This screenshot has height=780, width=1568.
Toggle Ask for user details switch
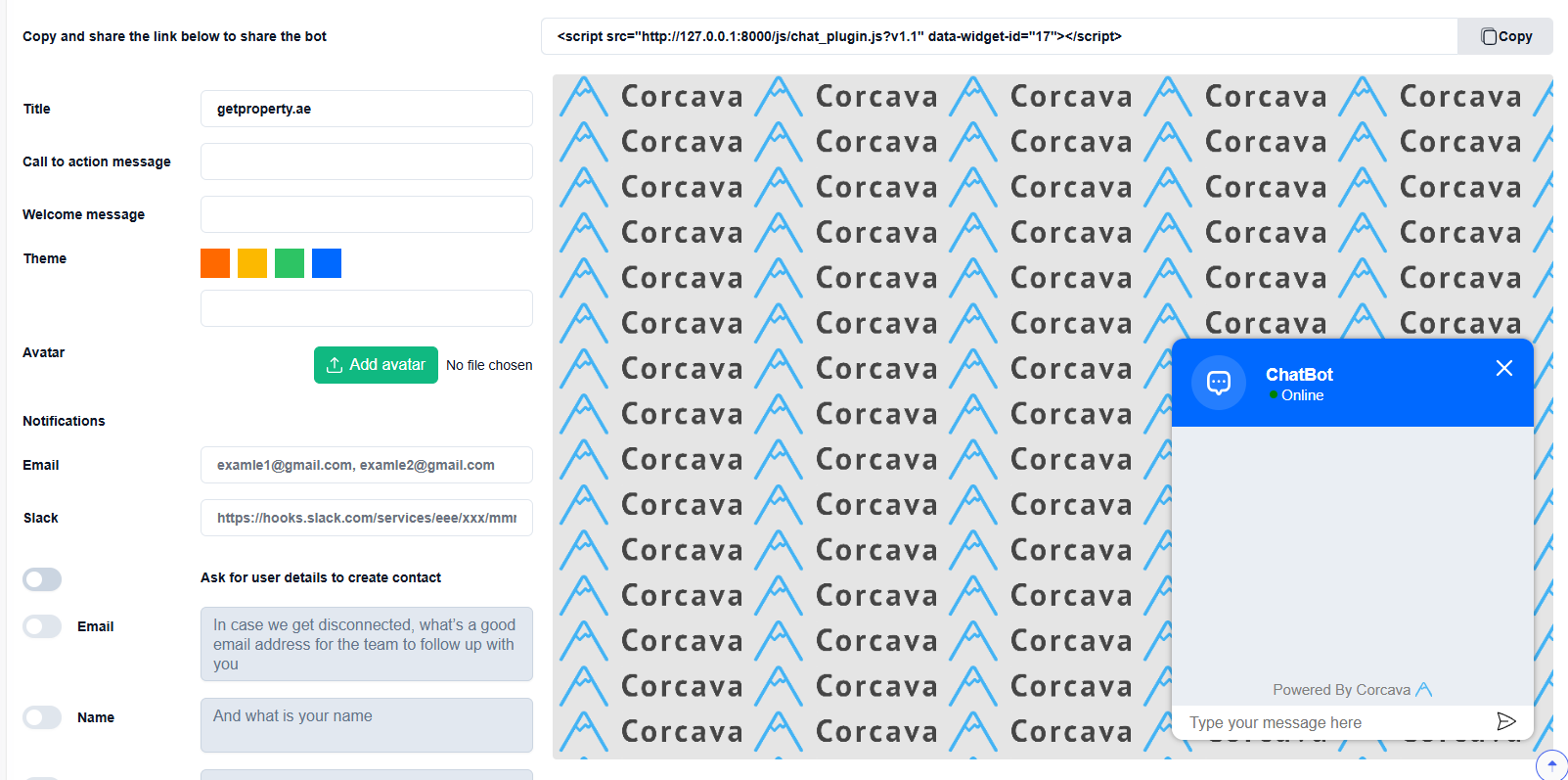42,579
